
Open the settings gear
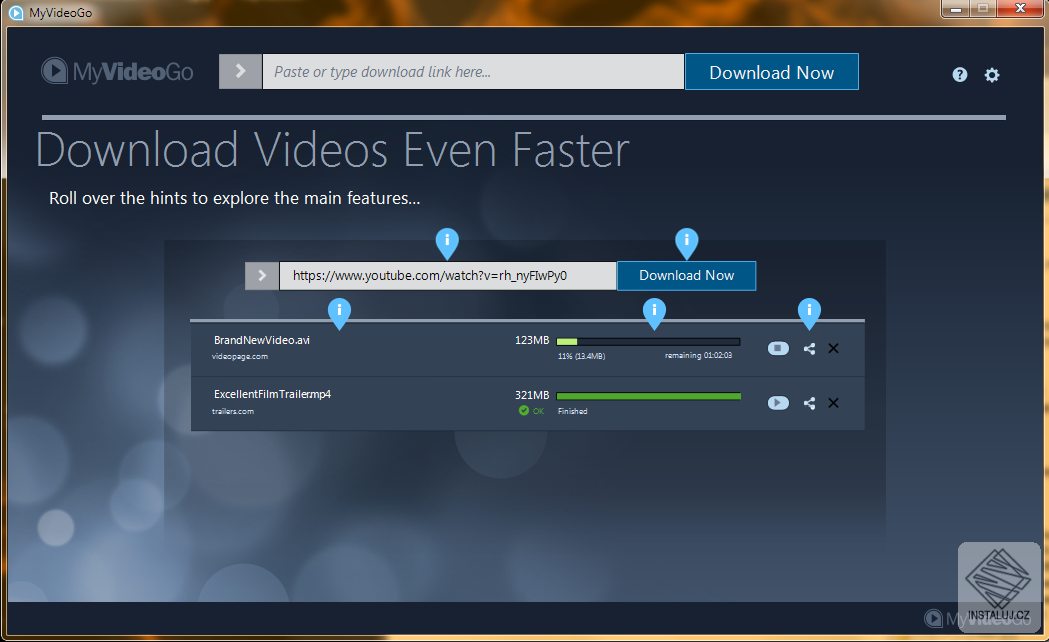point(991,74)
